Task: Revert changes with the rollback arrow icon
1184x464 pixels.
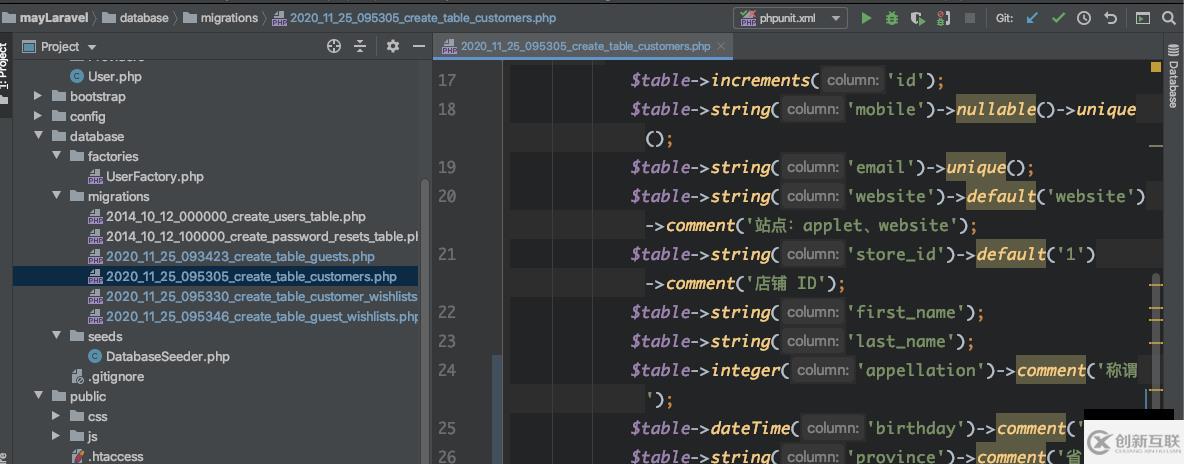Action: 1110,18
